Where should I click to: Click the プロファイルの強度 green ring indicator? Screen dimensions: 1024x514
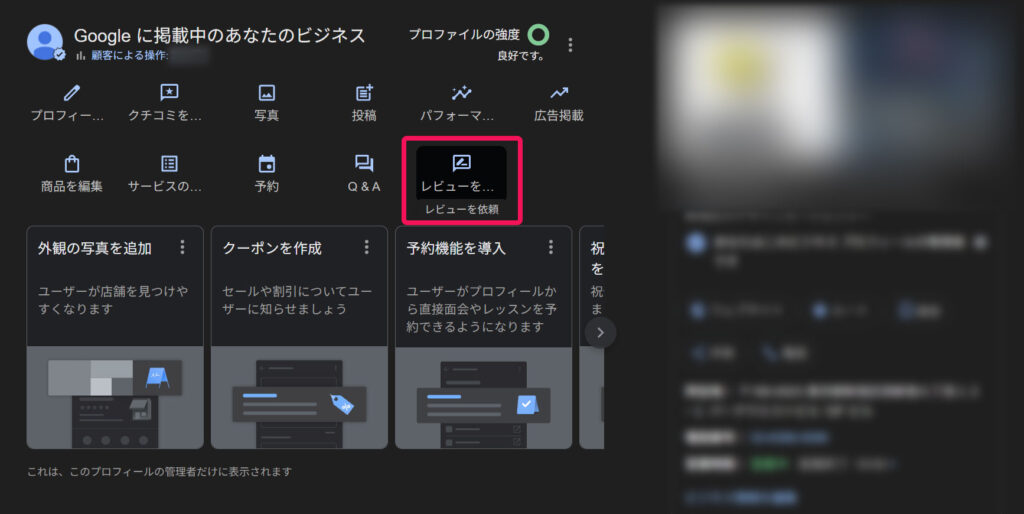538,35
